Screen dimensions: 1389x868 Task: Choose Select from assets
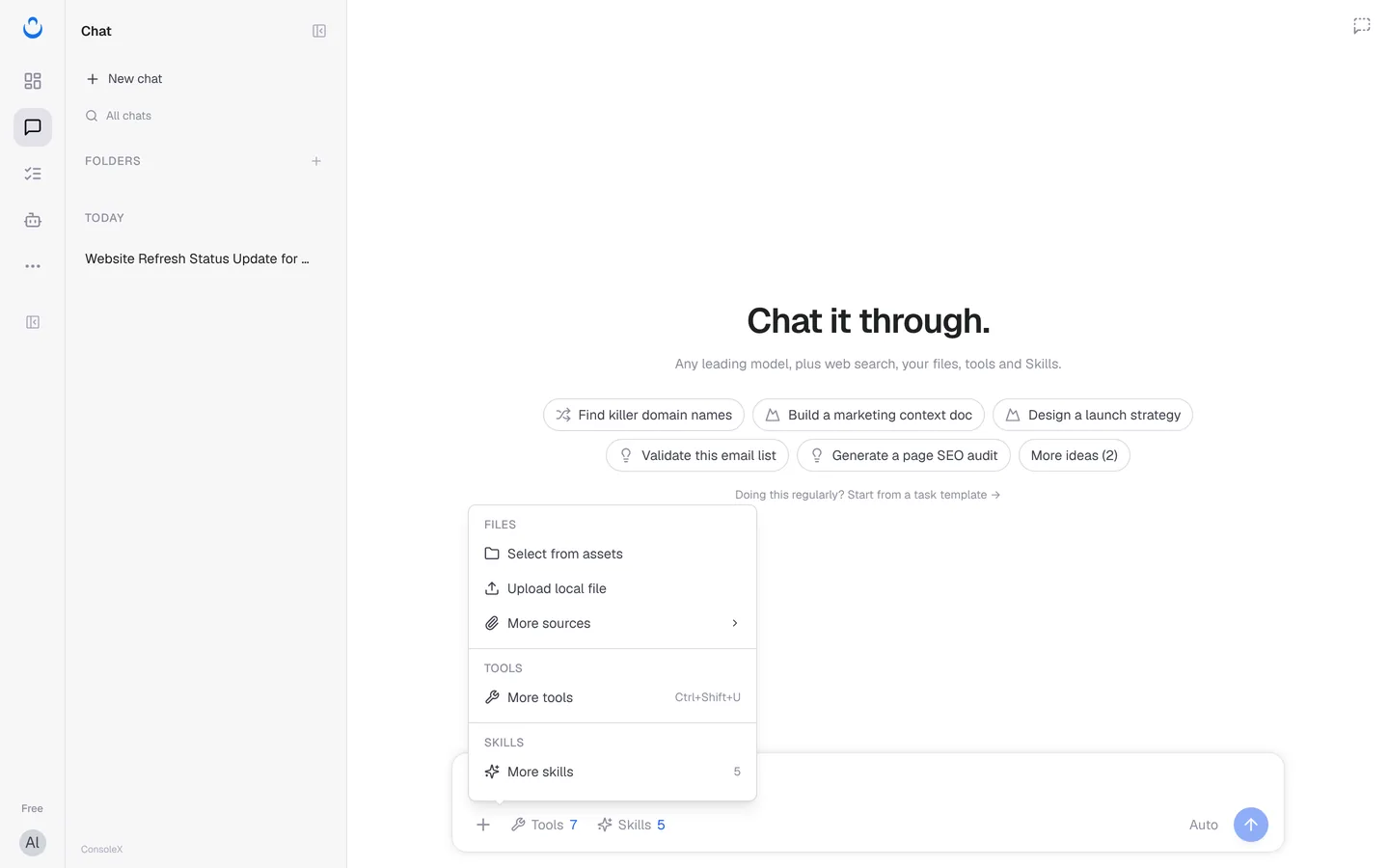pyautogui.click(x=613, y=554)
